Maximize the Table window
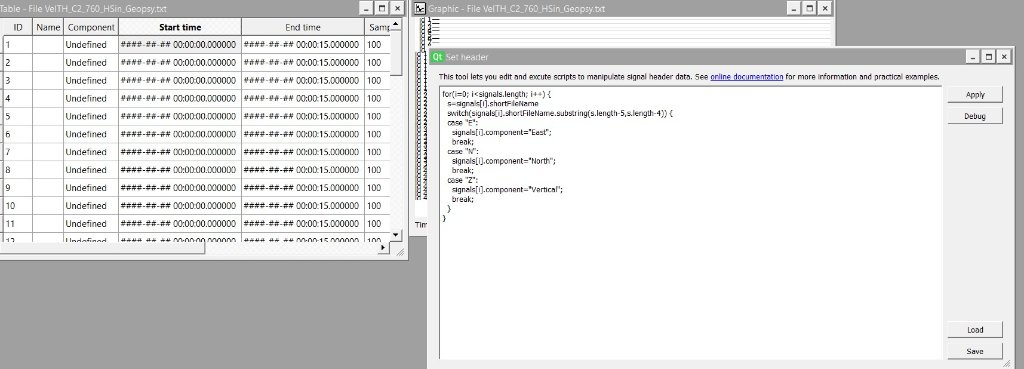Viewport: 1024px width, 369px height. [382, 8]
